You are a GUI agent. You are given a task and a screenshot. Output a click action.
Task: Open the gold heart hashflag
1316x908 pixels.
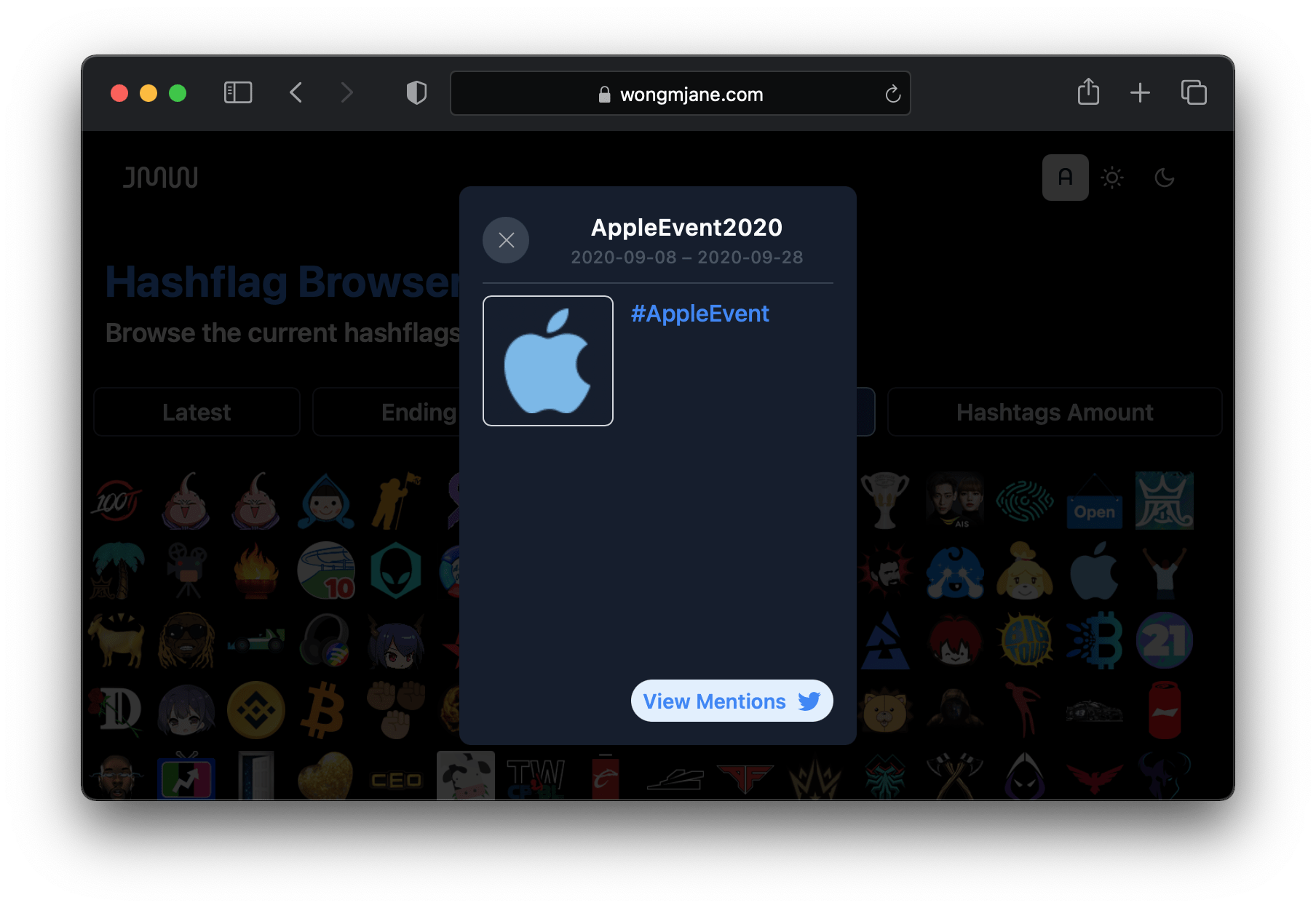(x=325, y=776)
